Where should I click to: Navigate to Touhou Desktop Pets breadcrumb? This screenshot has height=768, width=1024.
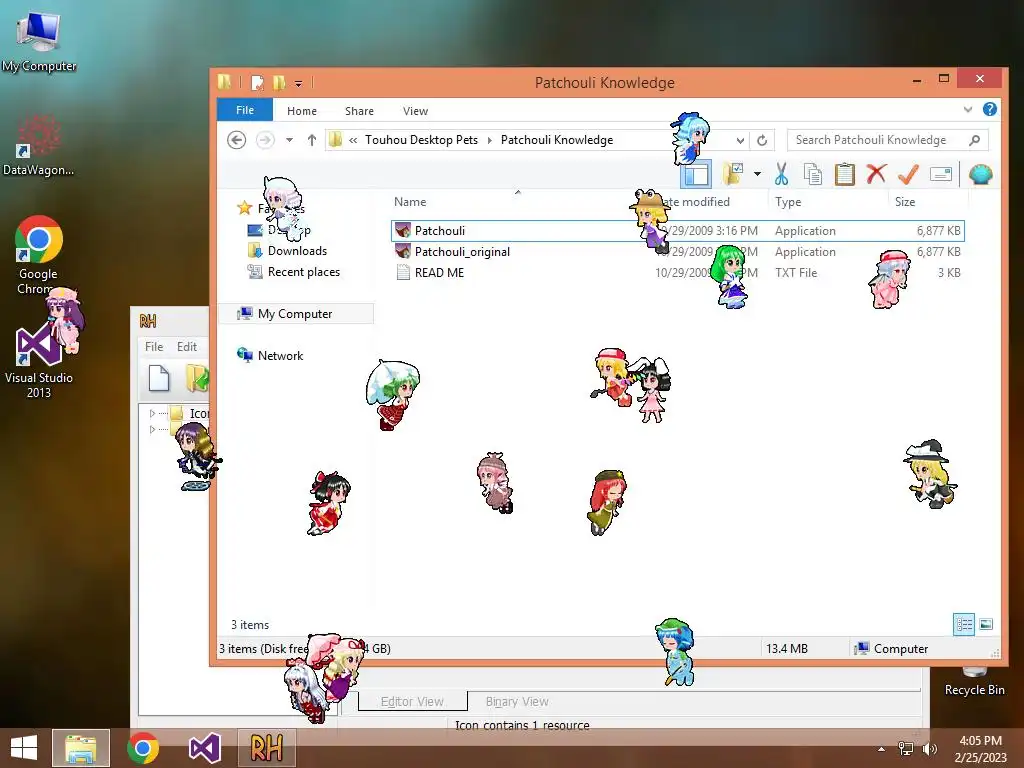[421, 140]
